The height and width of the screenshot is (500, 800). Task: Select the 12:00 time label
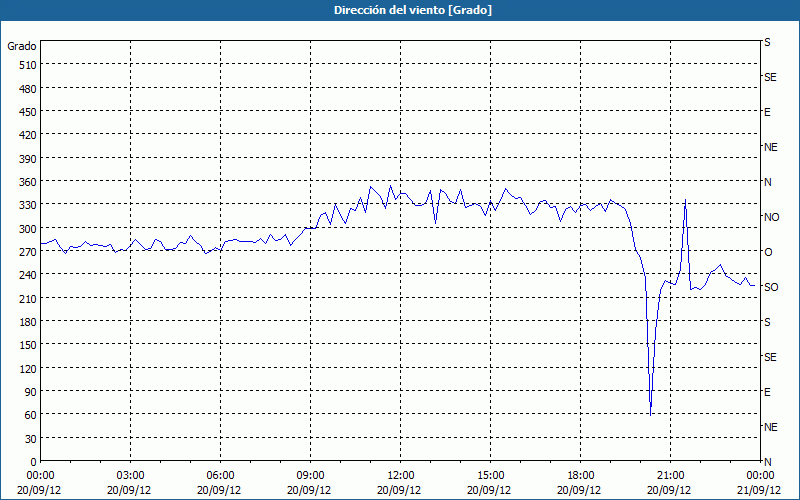400,476
